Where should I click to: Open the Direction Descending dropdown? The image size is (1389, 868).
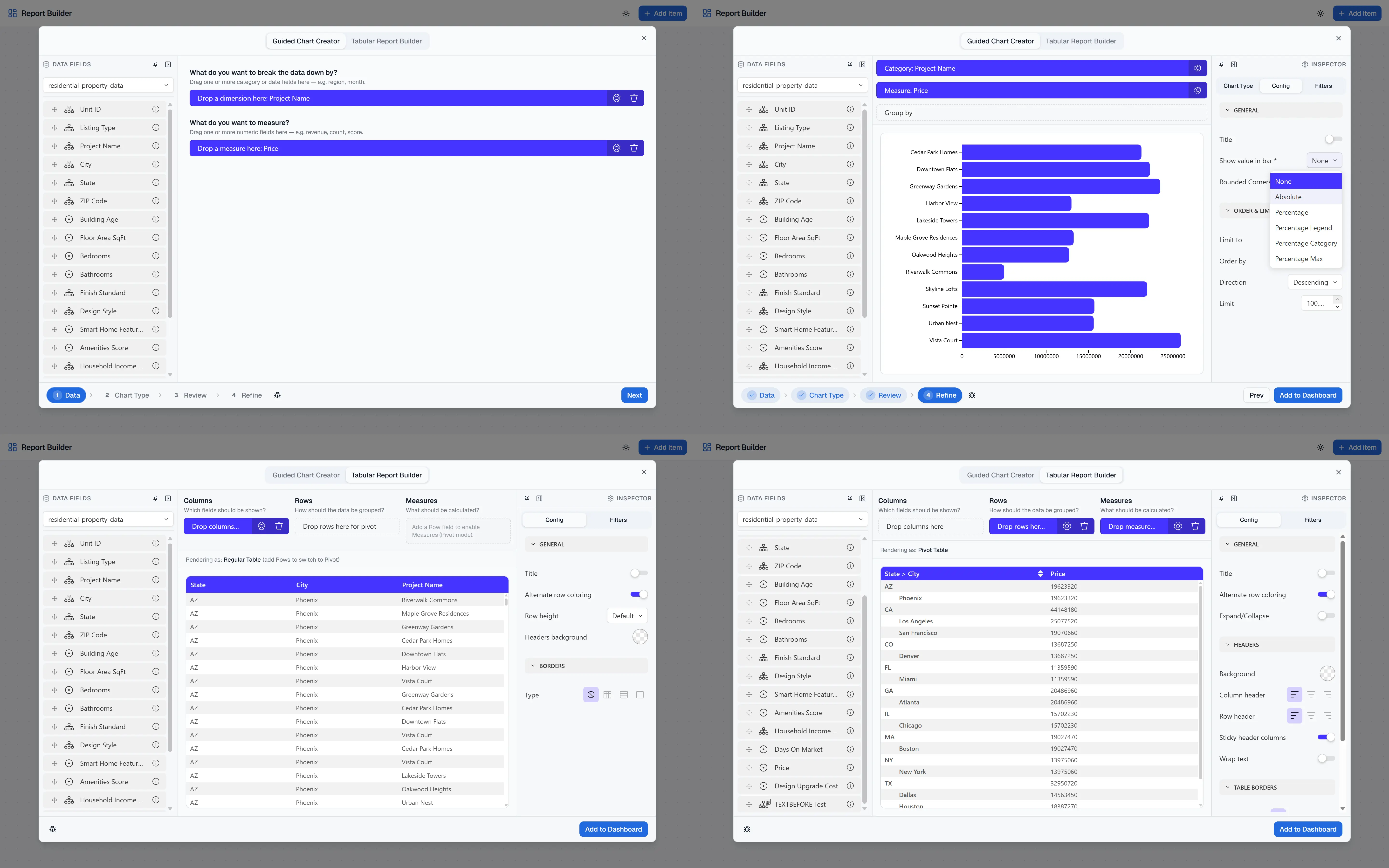[1314, 282]
